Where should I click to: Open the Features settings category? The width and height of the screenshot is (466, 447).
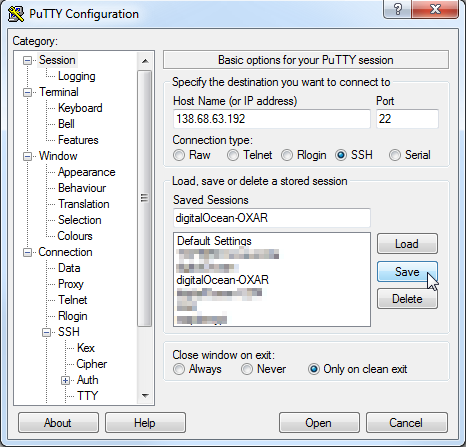(78, 140)
